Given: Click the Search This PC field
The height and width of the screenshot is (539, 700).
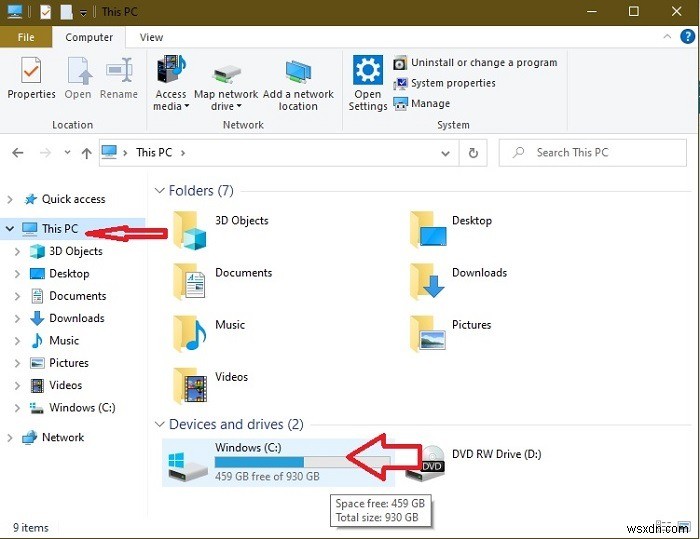Looking at the screenshot, I should 592,153.
